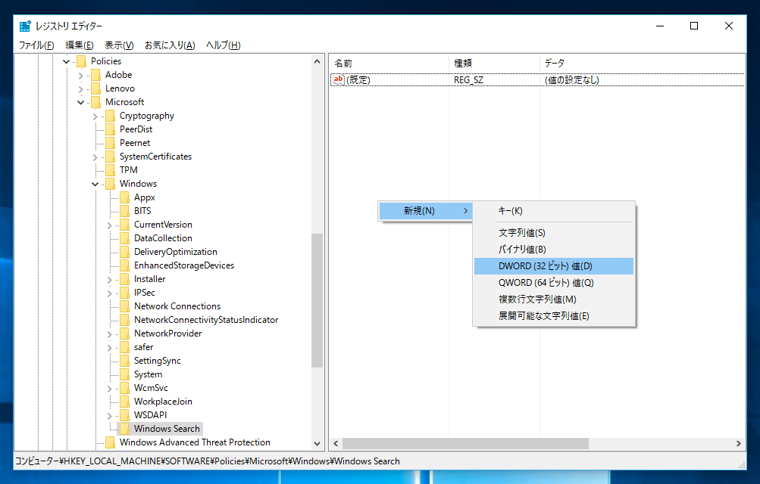This screenshot has height=484, width=760.
Task: Collapse the Windows key
Action: (x=95, y=184)
